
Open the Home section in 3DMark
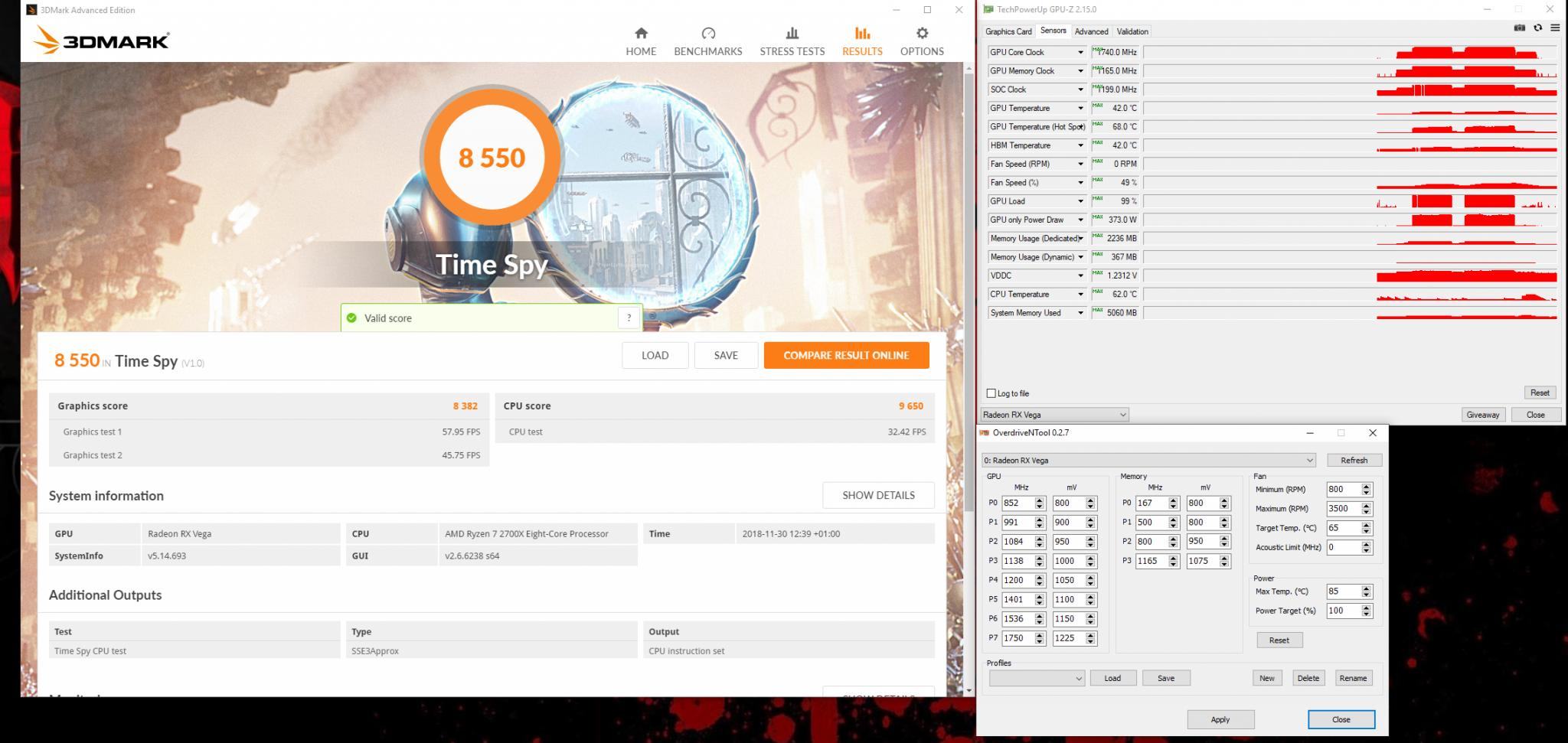tap(641, 41)
